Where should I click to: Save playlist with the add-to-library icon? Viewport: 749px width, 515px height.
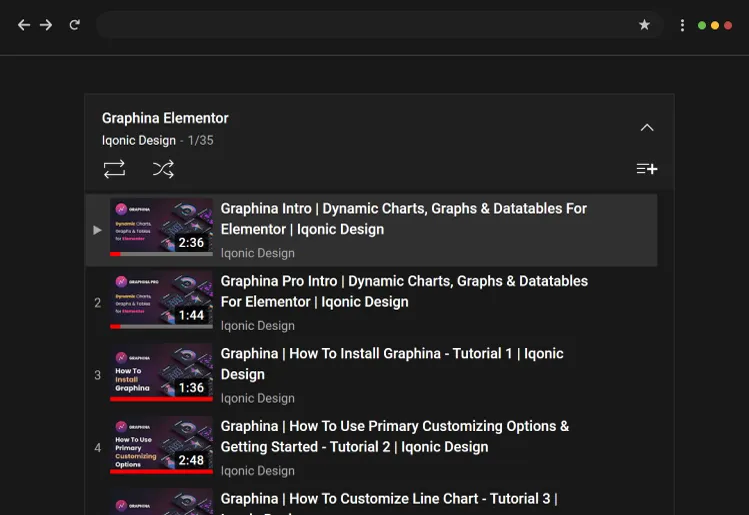(647, 169)
